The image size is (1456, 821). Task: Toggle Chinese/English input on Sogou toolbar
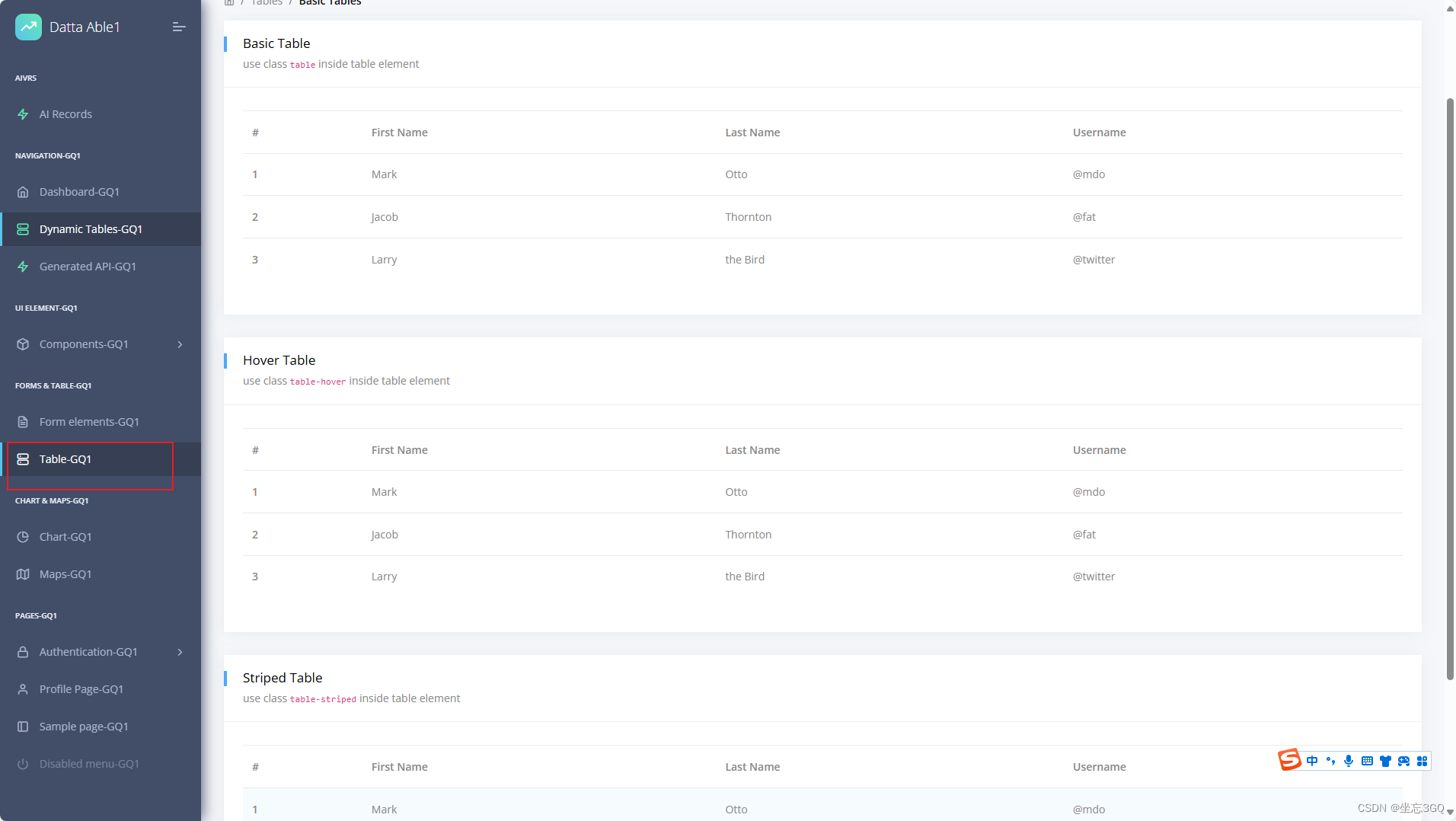pyautogui.click(x=1312, y=760)
